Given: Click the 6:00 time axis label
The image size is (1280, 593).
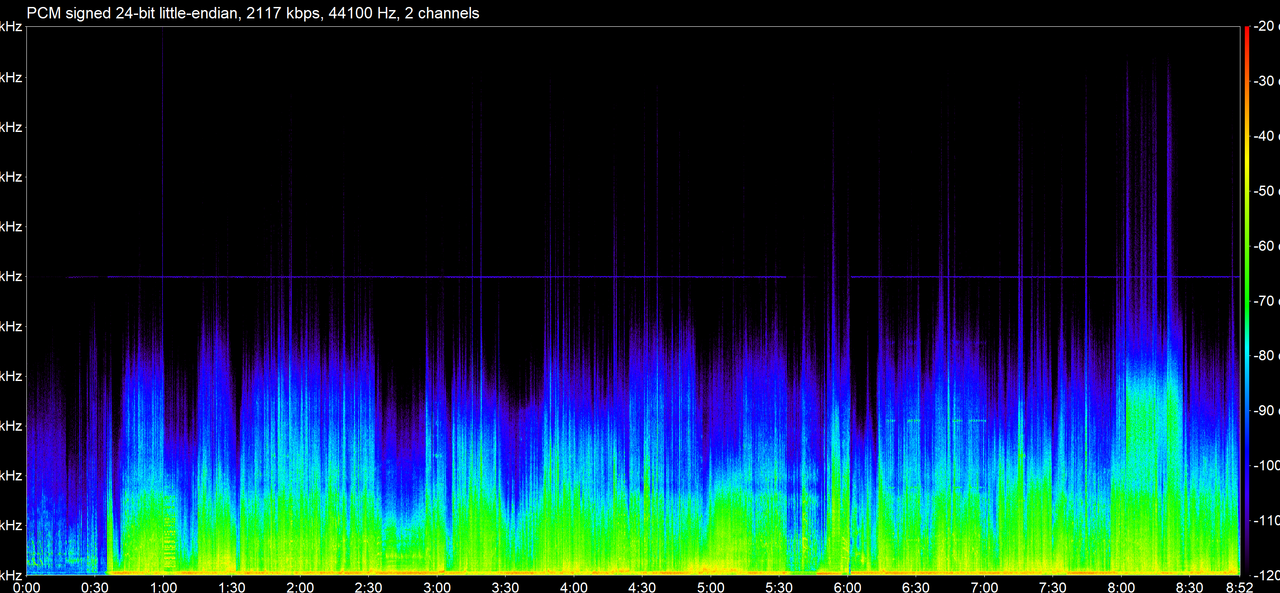Looking at the screenshot, I should [847, 586].
